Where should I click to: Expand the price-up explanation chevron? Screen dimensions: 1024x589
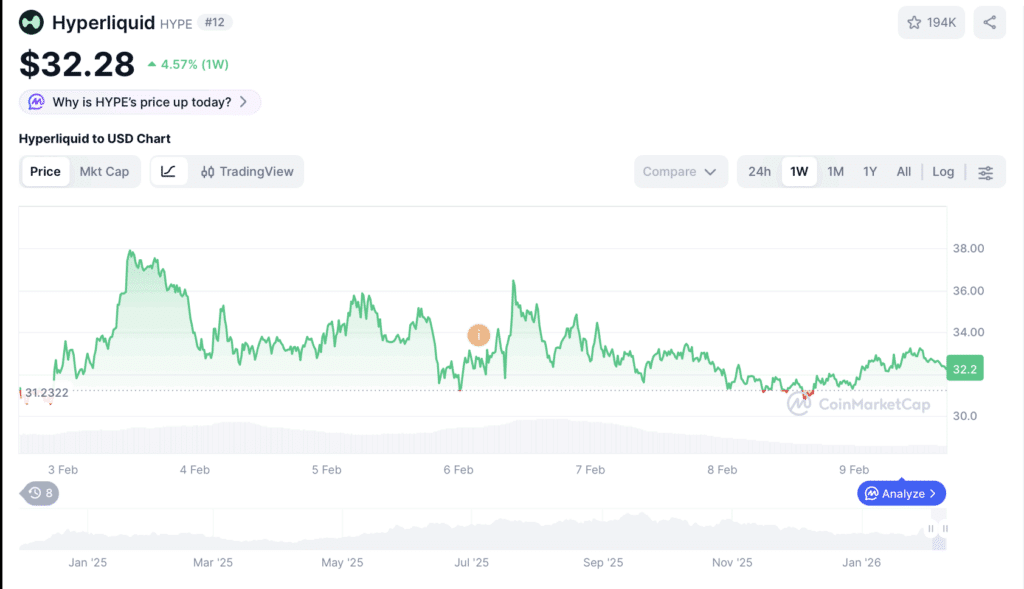pyautogui.click(x=244, y=102)
